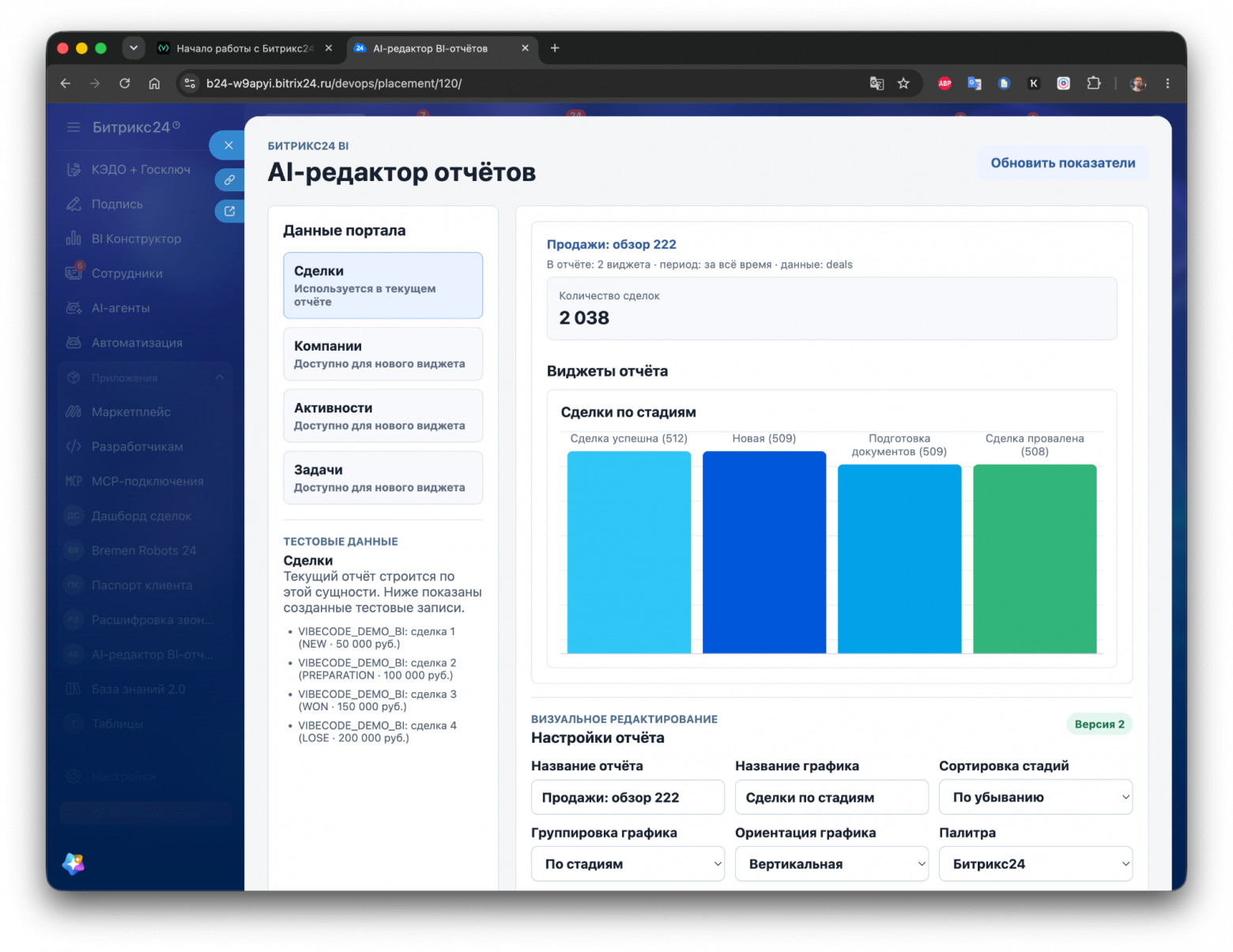Open the Группировка графика dropdown

[628, 864]
